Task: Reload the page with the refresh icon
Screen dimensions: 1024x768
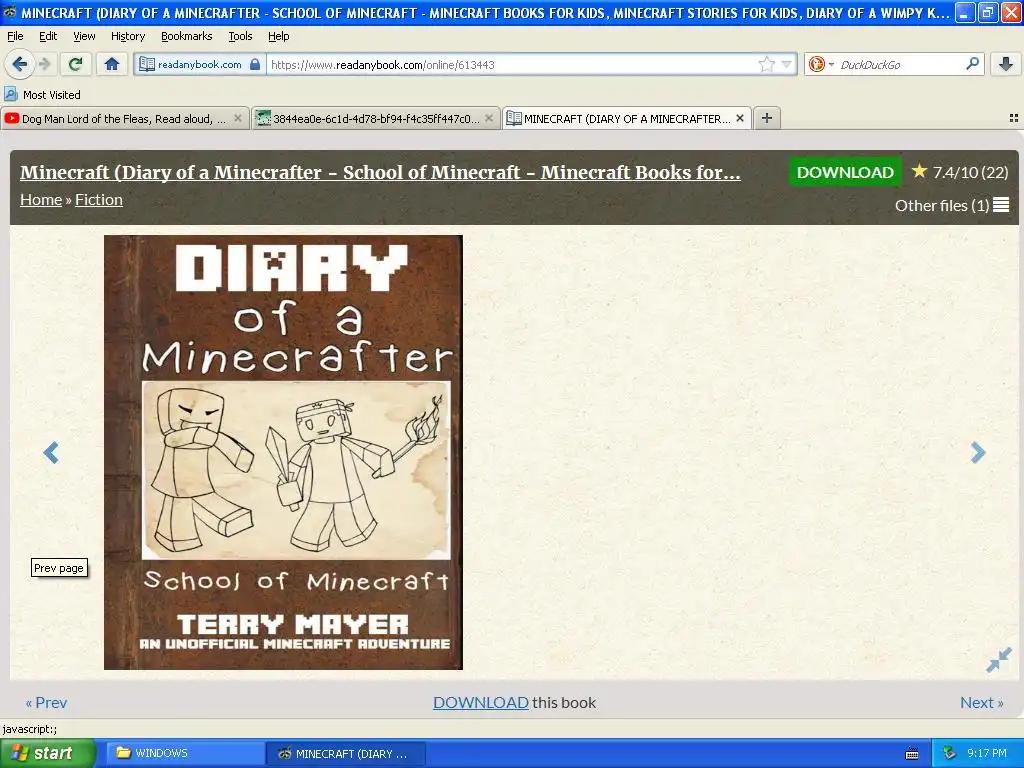Action: 76,64
